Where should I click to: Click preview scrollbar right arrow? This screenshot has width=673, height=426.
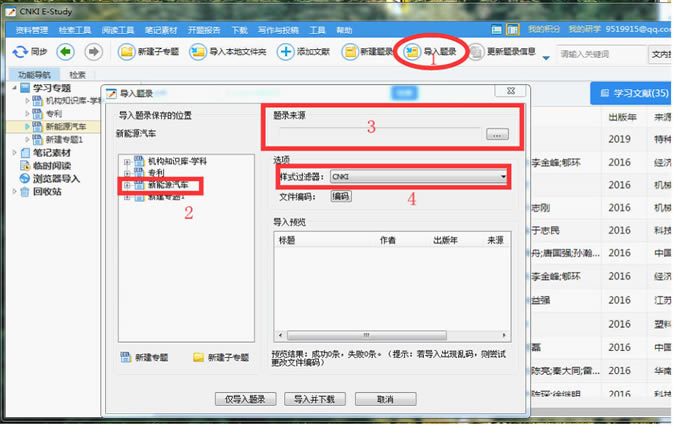[504, 335]
